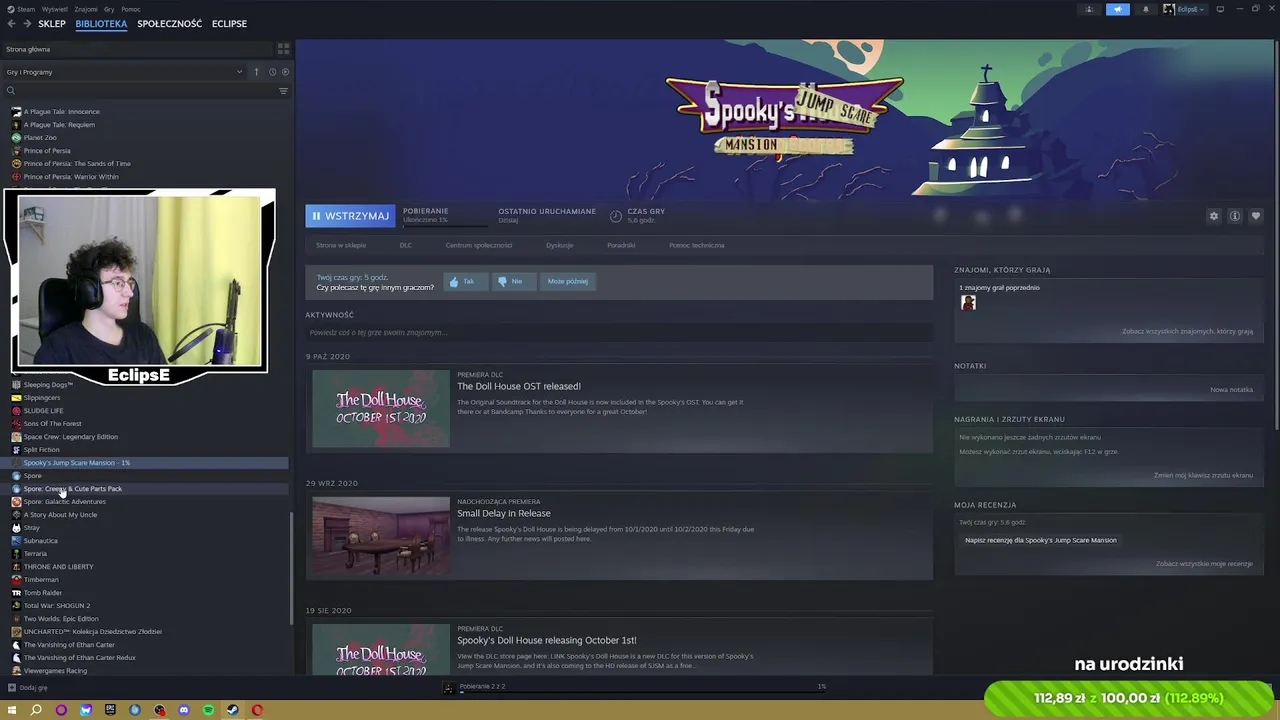Select Split Fiction in game list
Screen dimensions: 1280x720
[x=41, y=450]
